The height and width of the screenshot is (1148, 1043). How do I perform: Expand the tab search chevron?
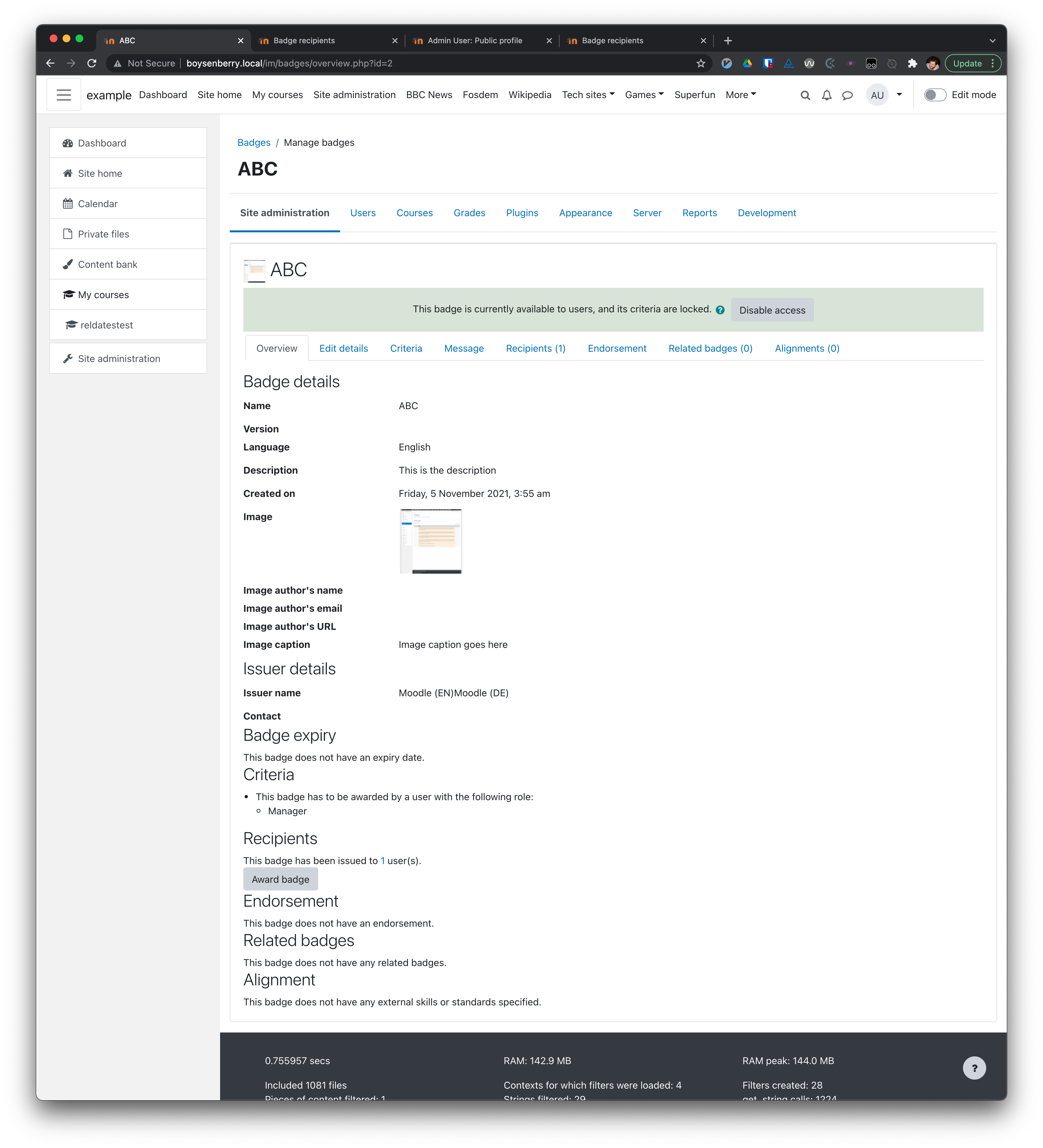(x=992, y=40)
